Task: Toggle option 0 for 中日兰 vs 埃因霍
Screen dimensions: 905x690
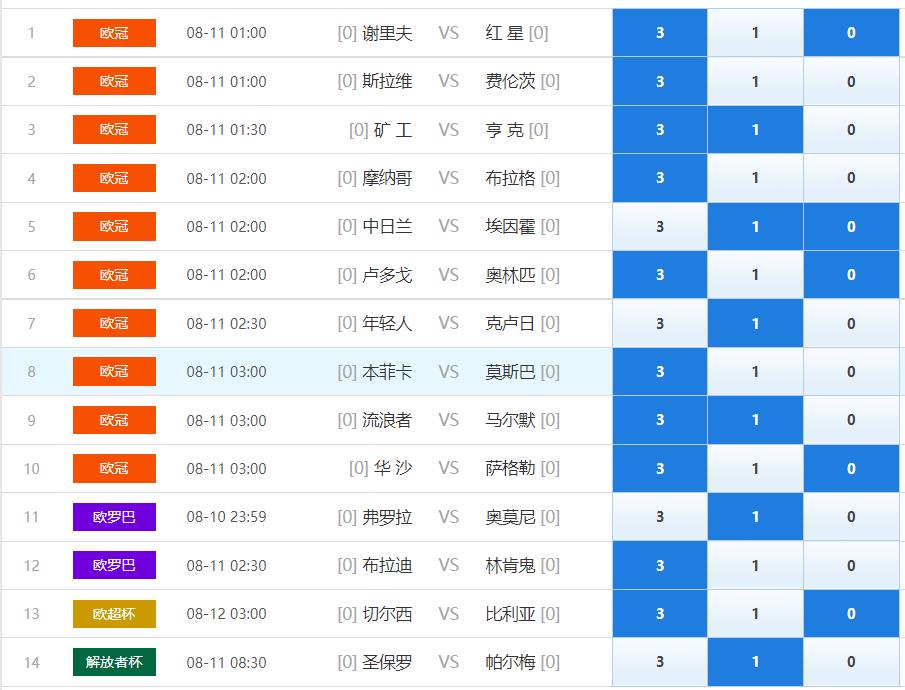Action: tap(851, 226)
